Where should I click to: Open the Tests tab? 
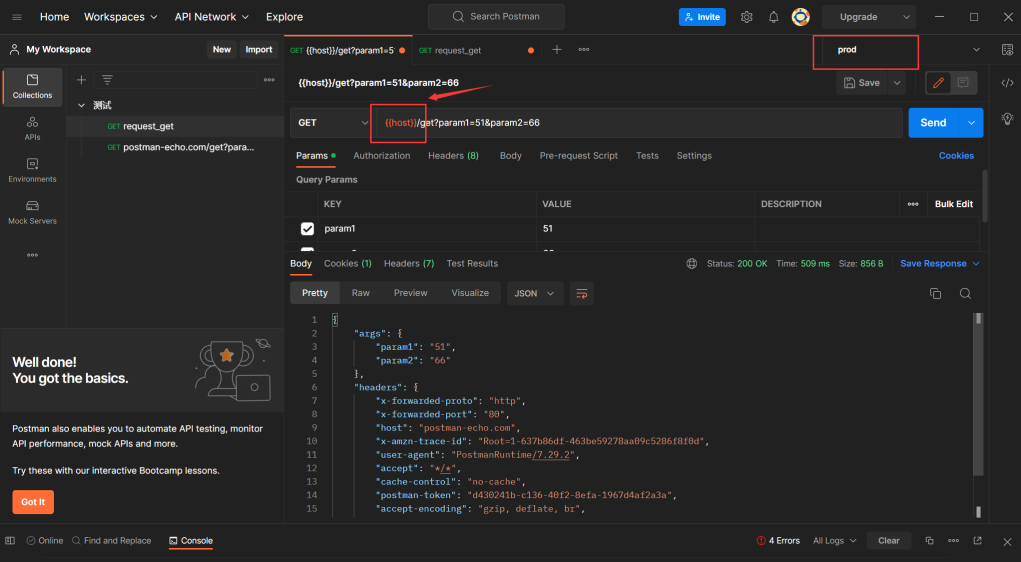tap(647, 156)
